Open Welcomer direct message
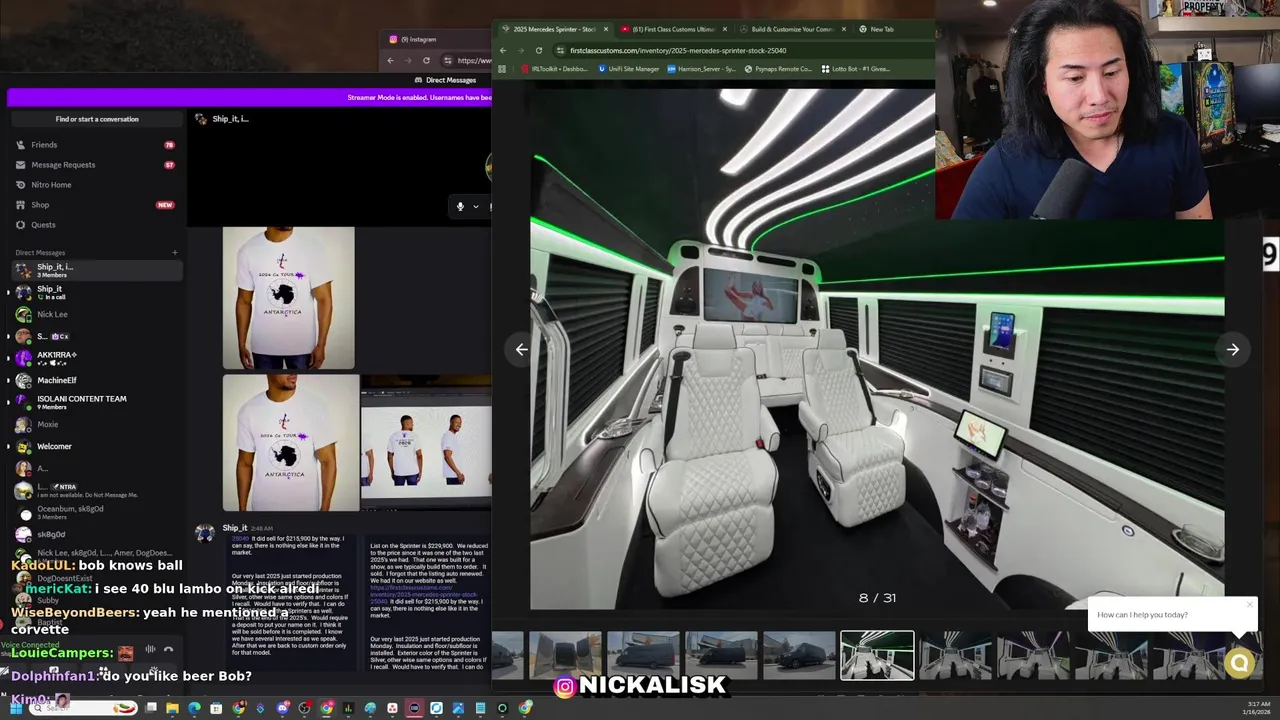This screenshot has height=720, width=1280. click(x=95, y=446)
